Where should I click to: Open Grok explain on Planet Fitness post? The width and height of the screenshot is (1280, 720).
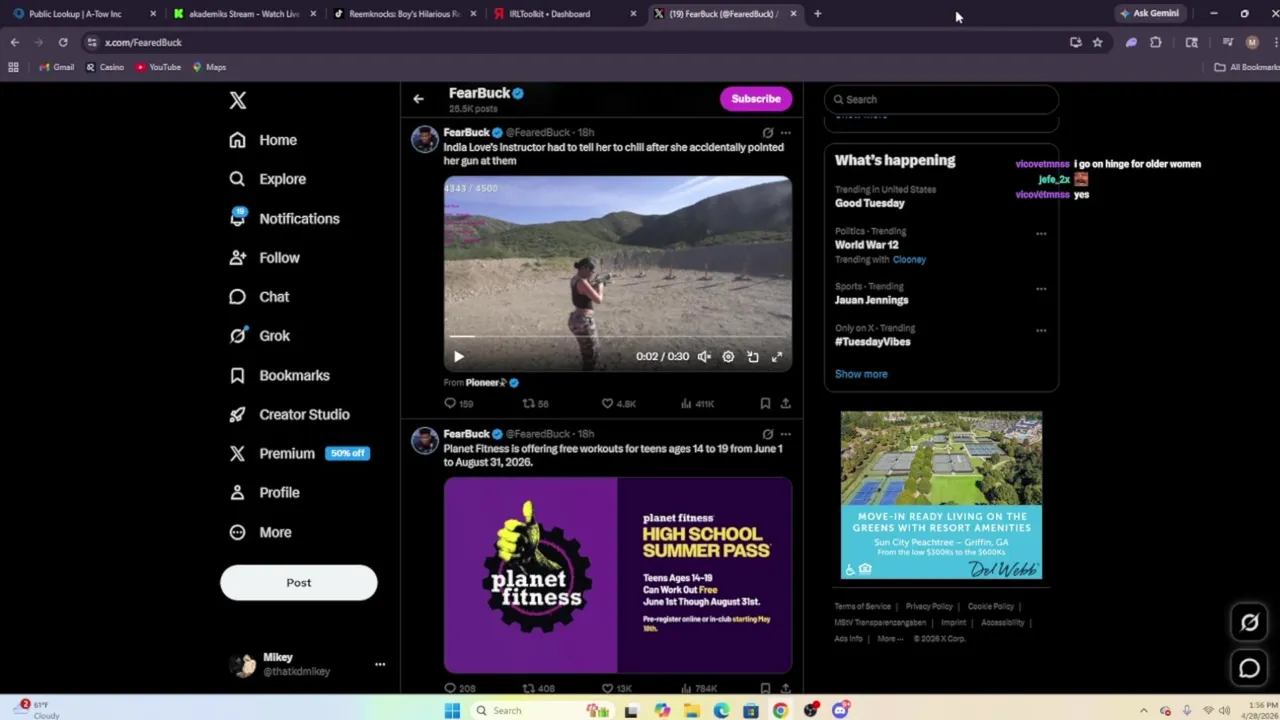(x=767, y=434)
